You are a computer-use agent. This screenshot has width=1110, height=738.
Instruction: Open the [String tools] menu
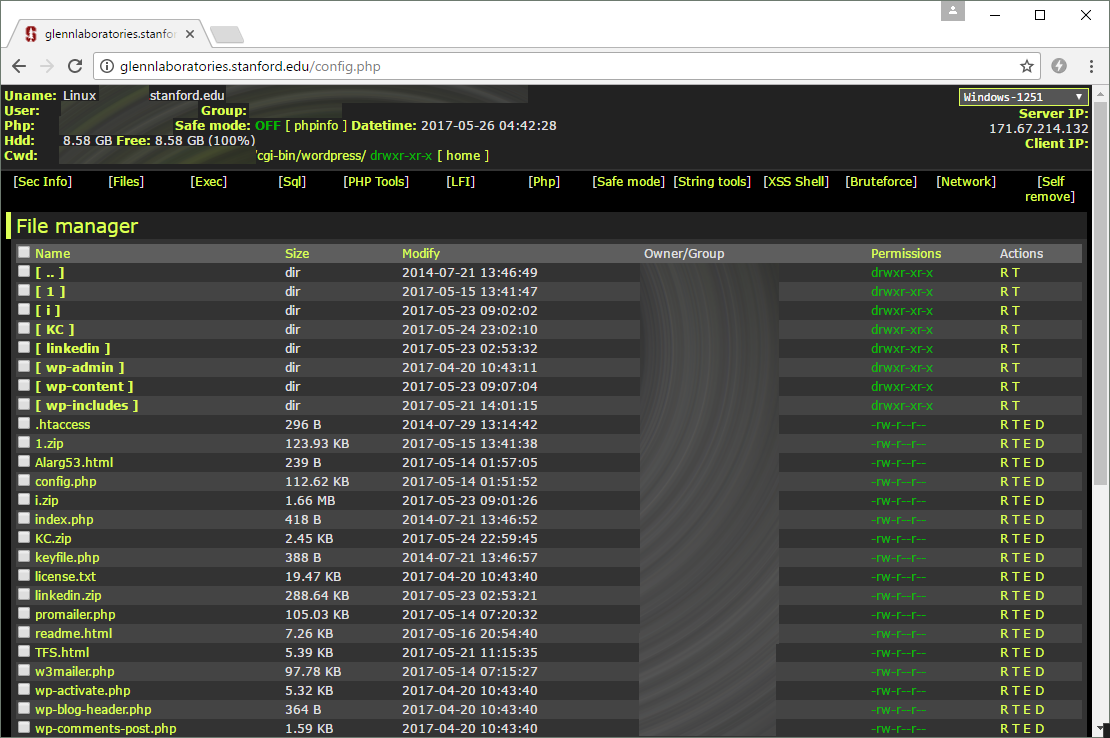coord(712,181)
